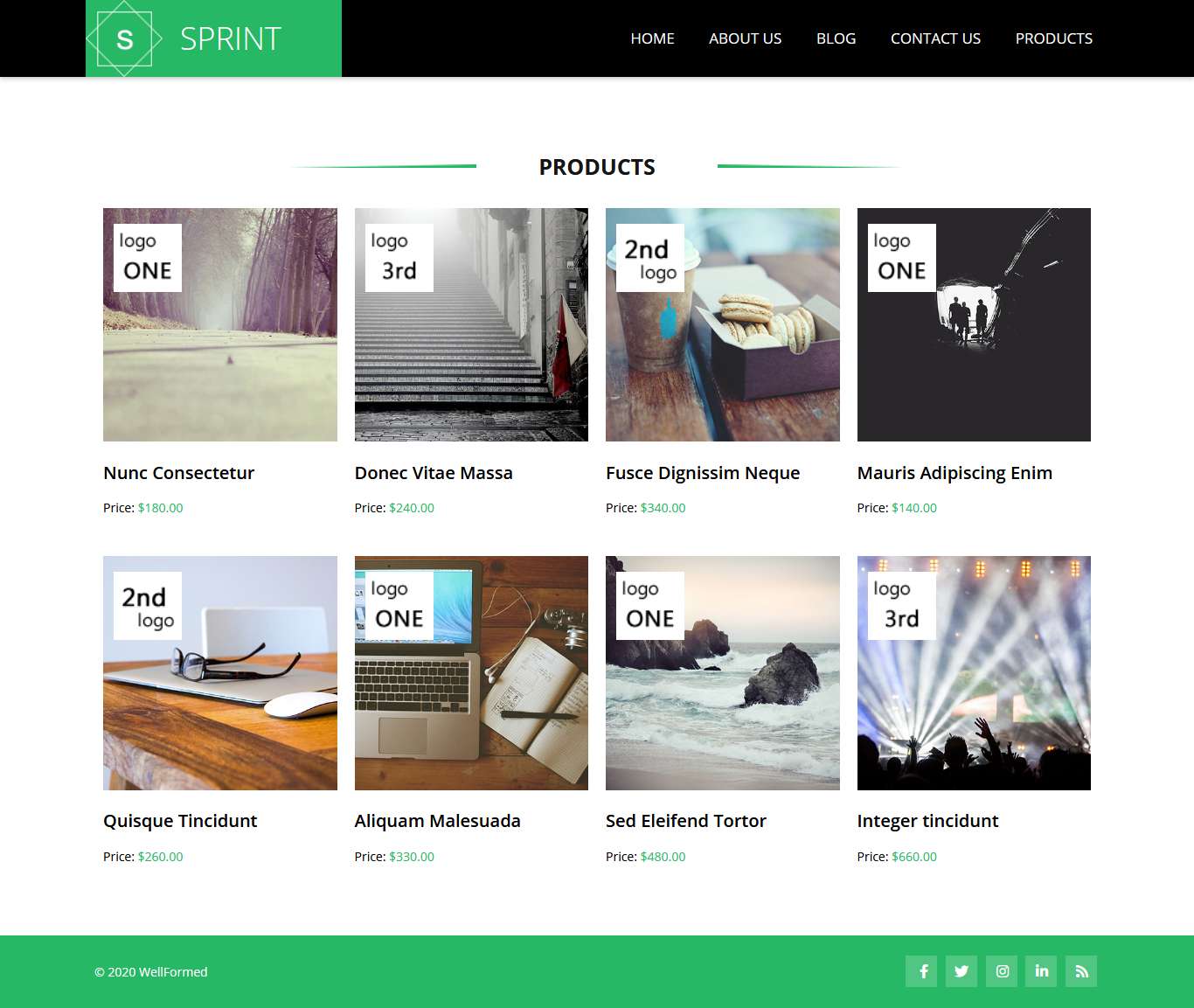Open the Instagram link in footer
Image resolution: width=1194 pixels, height=1008 pixels.
coord(1002,971)
